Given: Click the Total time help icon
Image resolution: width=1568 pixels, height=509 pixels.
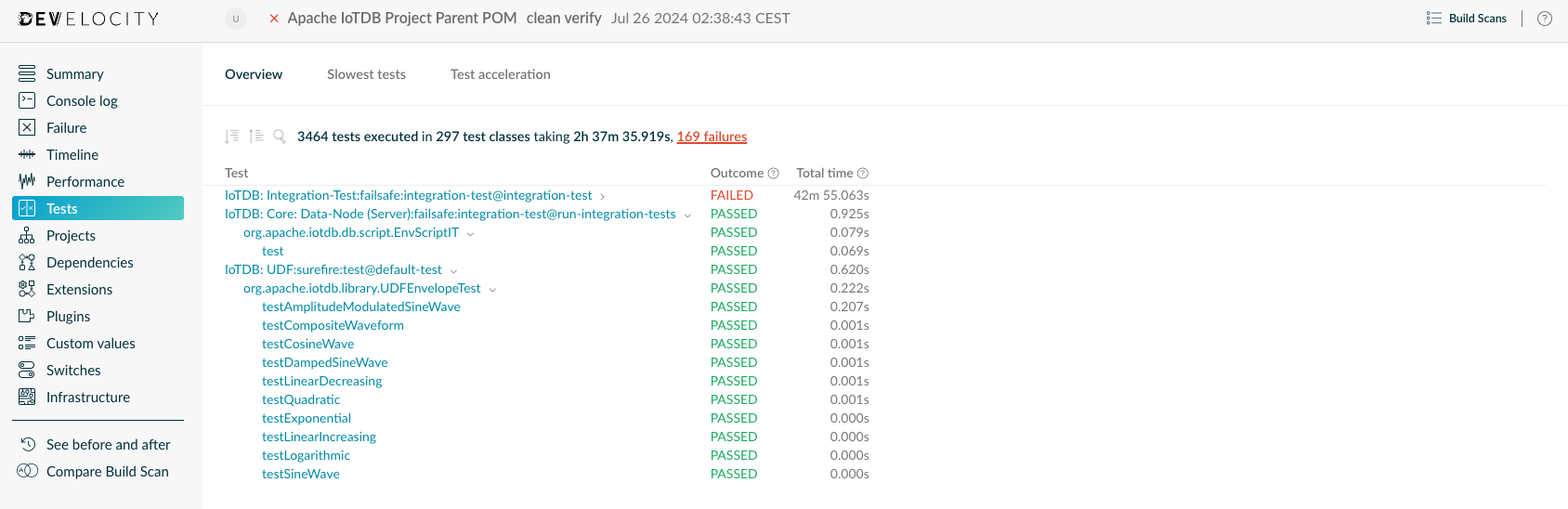Looking at the screenshot, I should coord(863,174).
